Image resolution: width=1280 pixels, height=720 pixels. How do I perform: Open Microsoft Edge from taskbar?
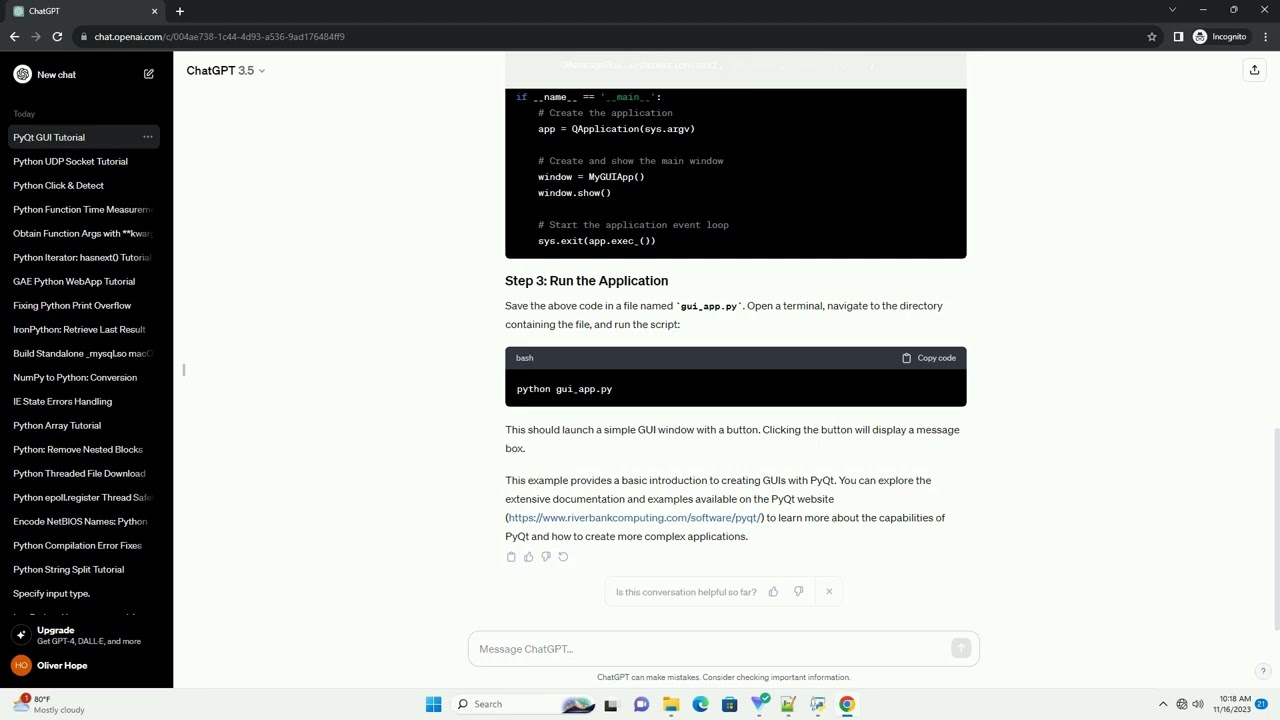(700, 704)
